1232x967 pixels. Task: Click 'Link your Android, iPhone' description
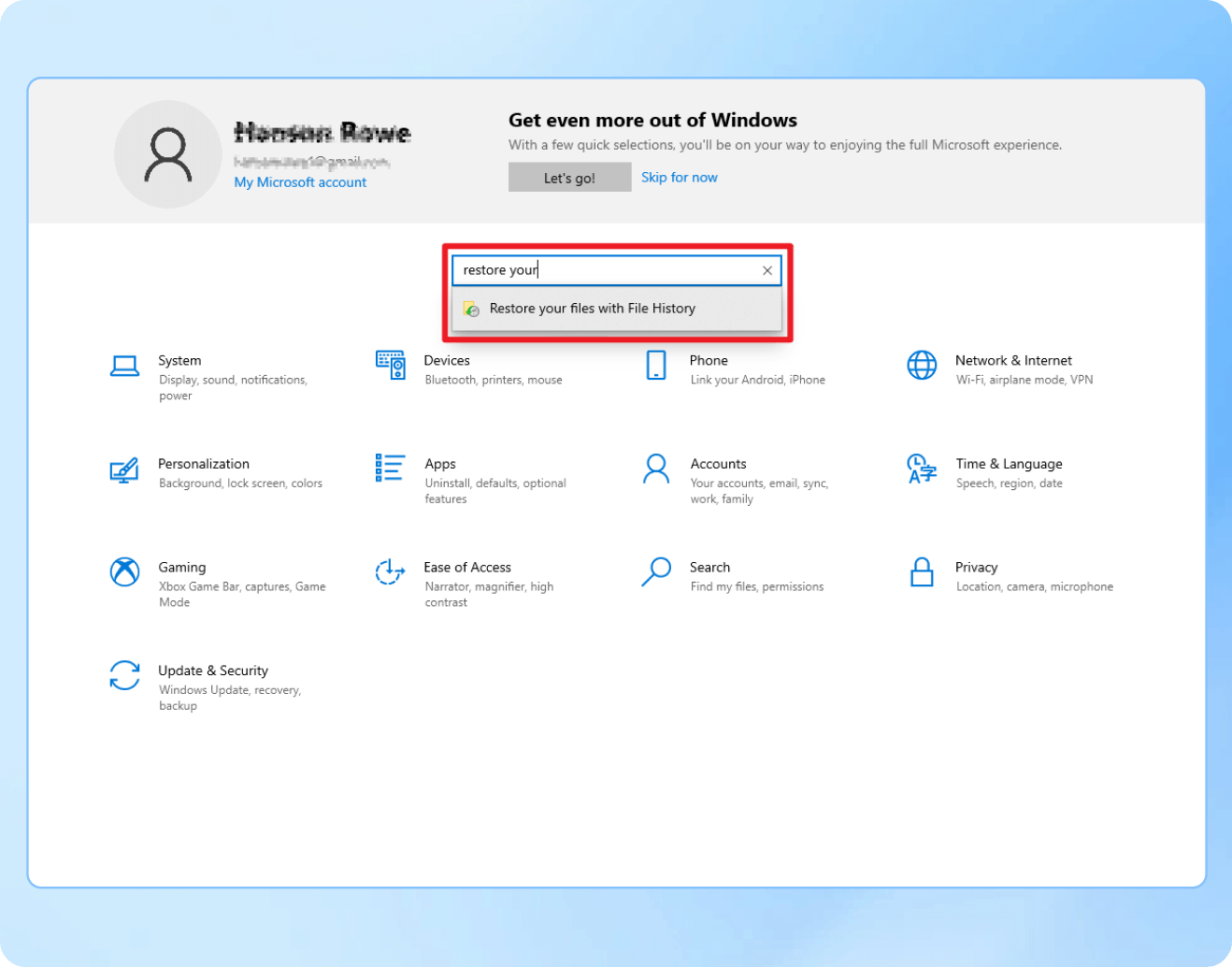tap(758, 380)
